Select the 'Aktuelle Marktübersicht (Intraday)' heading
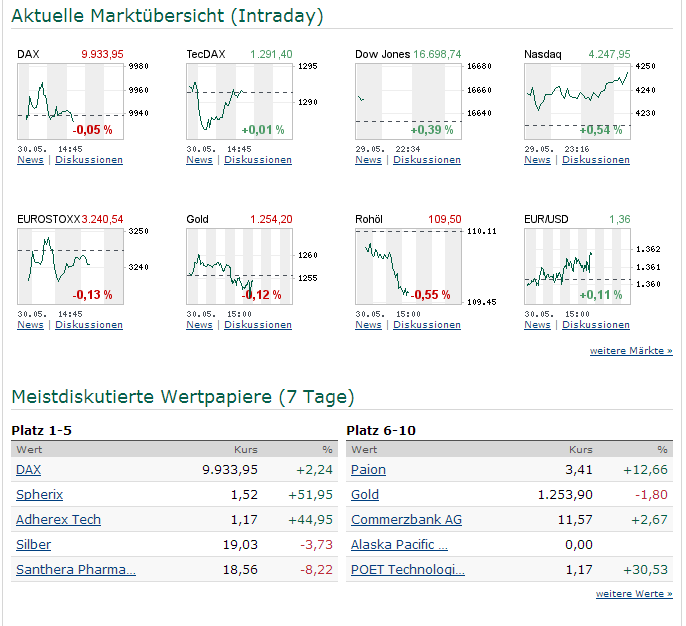 [167, 16]
